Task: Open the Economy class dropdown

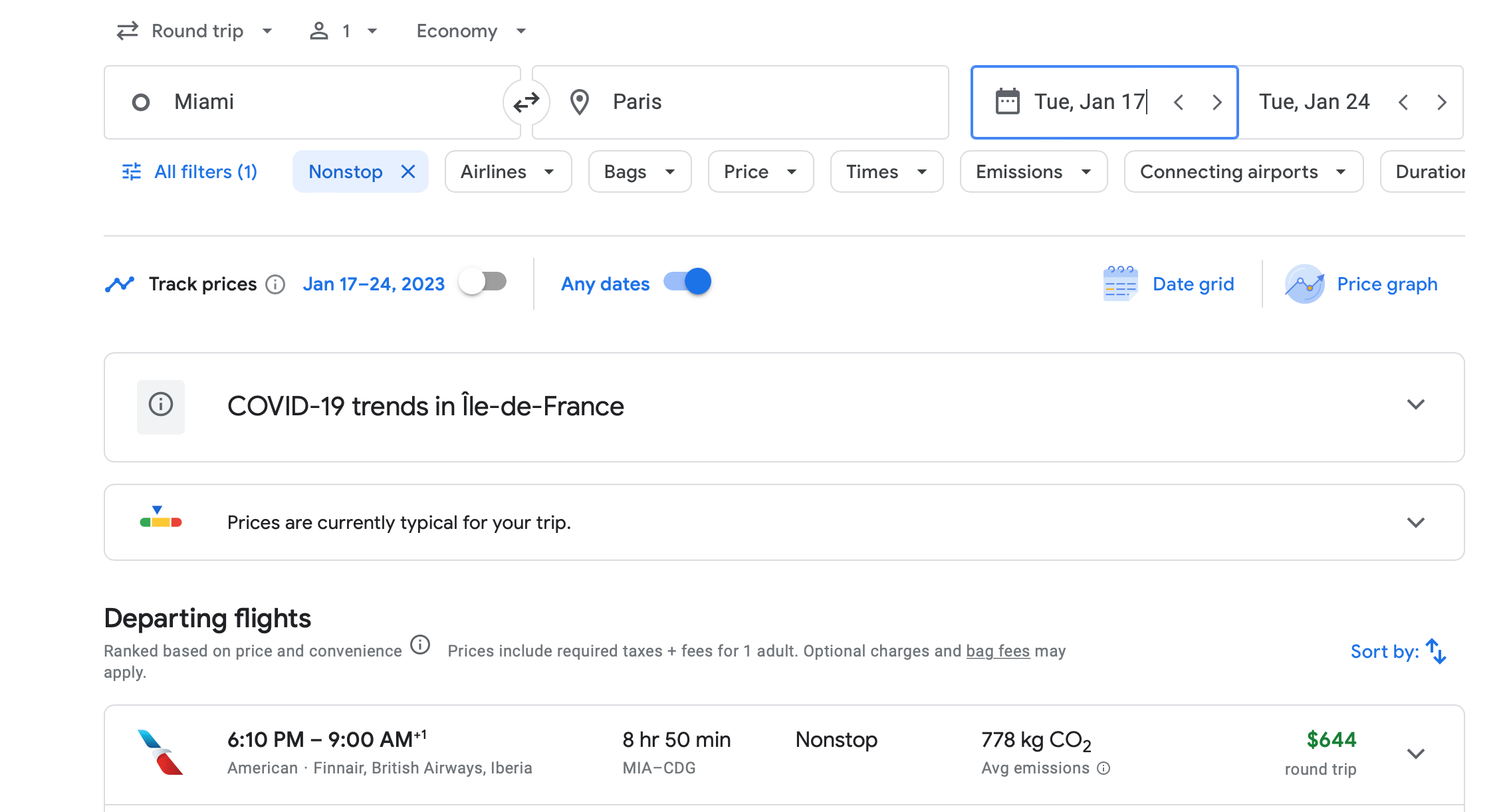Action: 471,31
